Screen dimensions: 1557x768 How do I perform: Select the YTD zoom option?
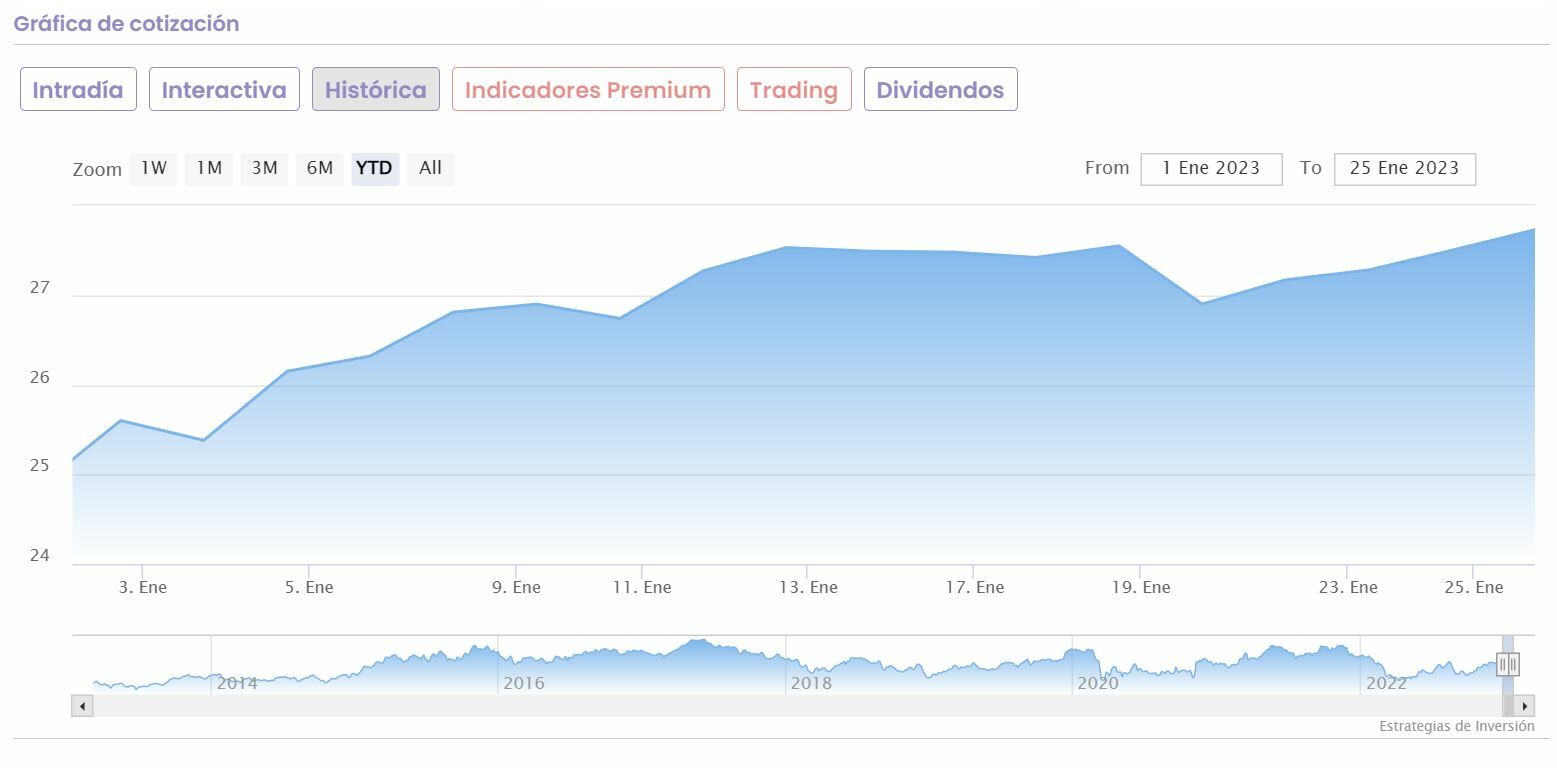[x=375, y=169]
